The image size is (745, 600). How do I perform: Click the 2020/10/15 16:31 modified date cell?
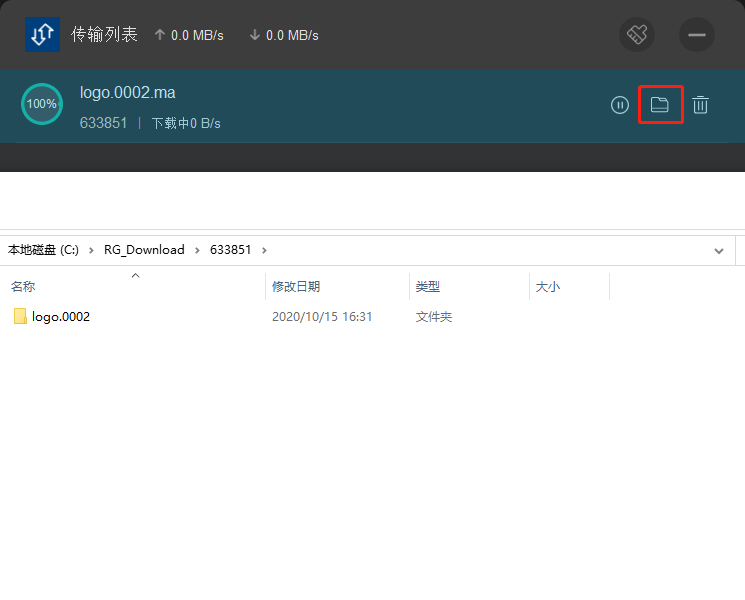[322, 317]
